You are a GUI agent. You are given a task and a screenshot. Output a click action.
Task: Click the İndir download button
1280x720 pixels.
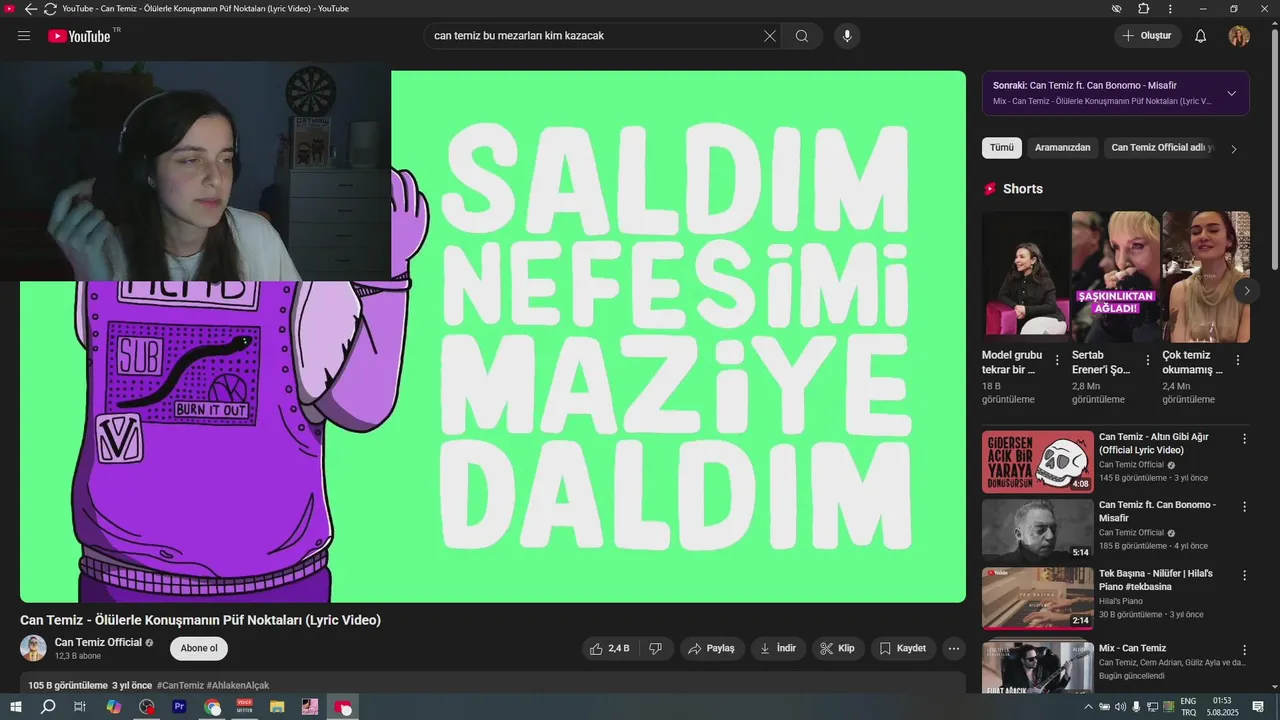pos(778,648)
